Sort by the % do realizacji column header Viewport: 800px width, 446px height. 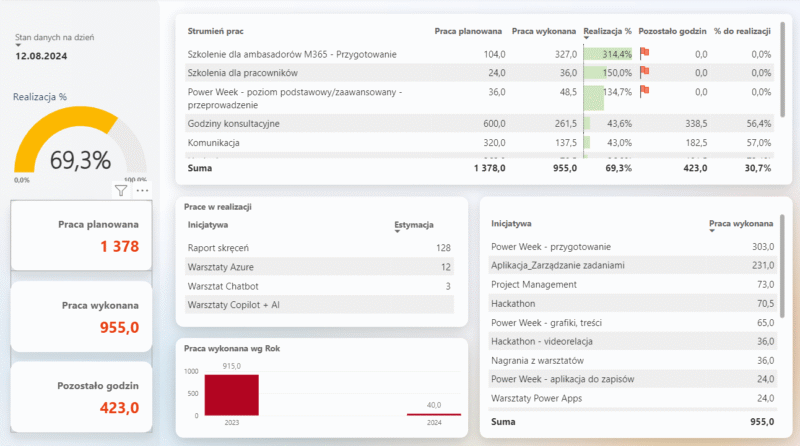(x=742, y=32)
